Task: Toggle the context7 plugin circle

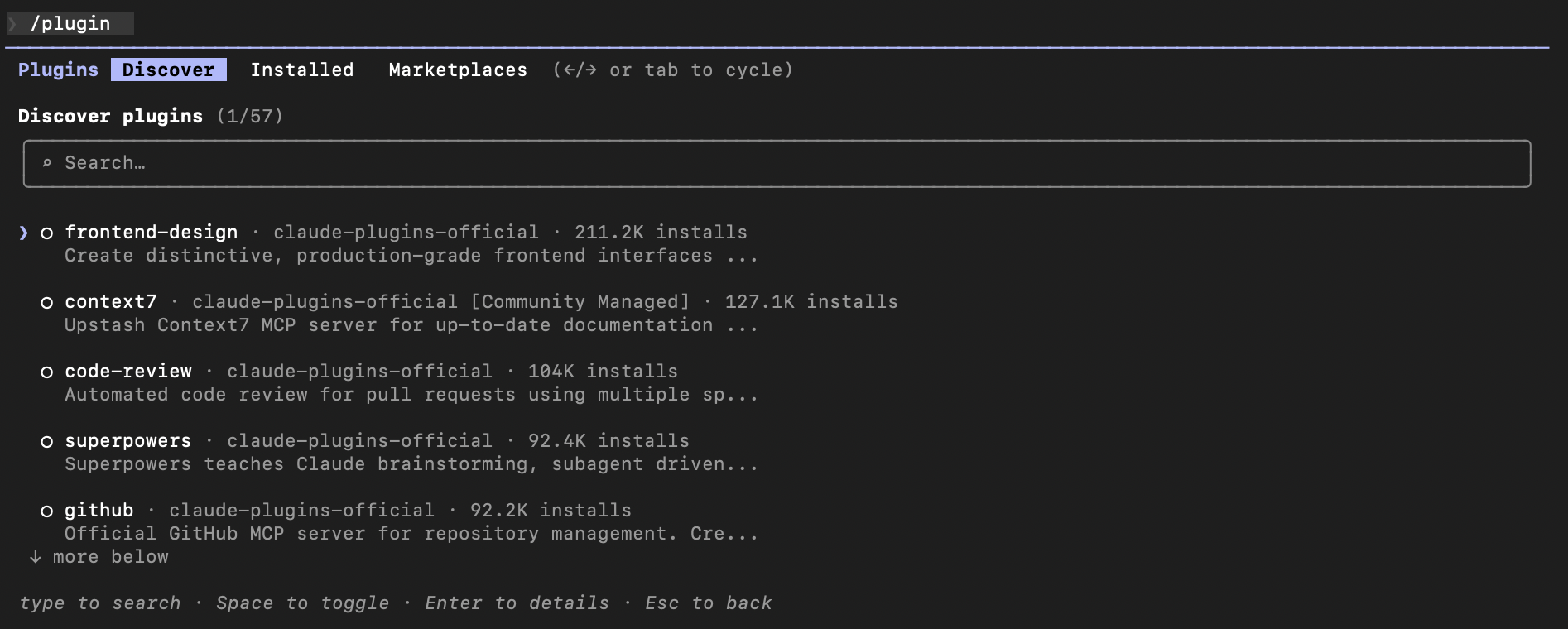Action: point(47,303)
